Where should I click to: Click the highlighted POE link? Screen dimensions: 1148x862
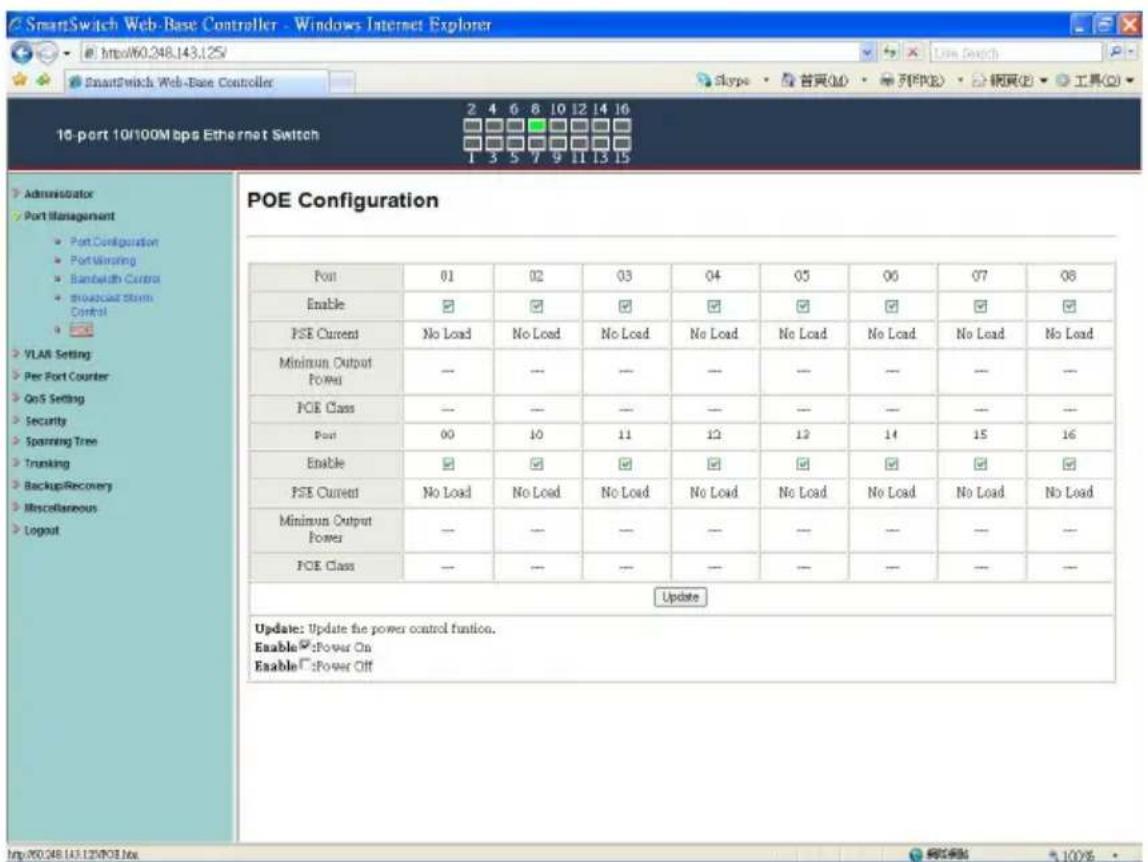[x=81, y=331]
